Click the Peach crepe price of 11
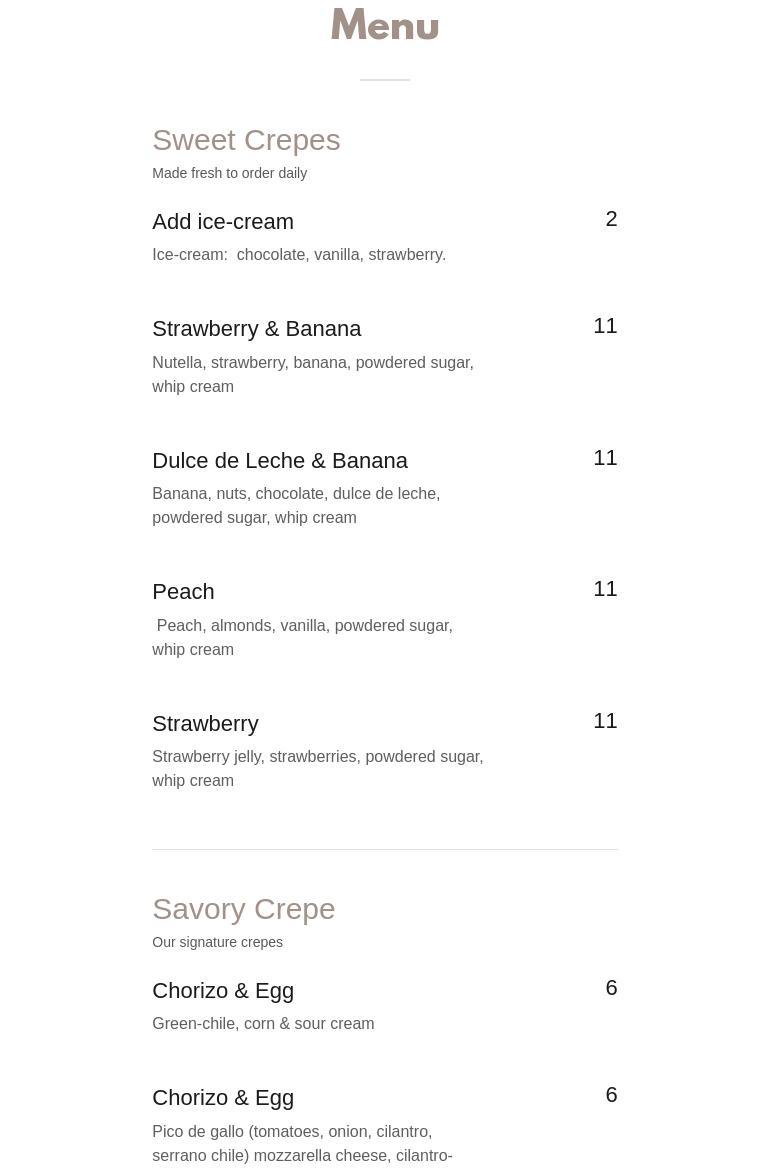Screen dimensions: 770x1168 click(605, 589)
